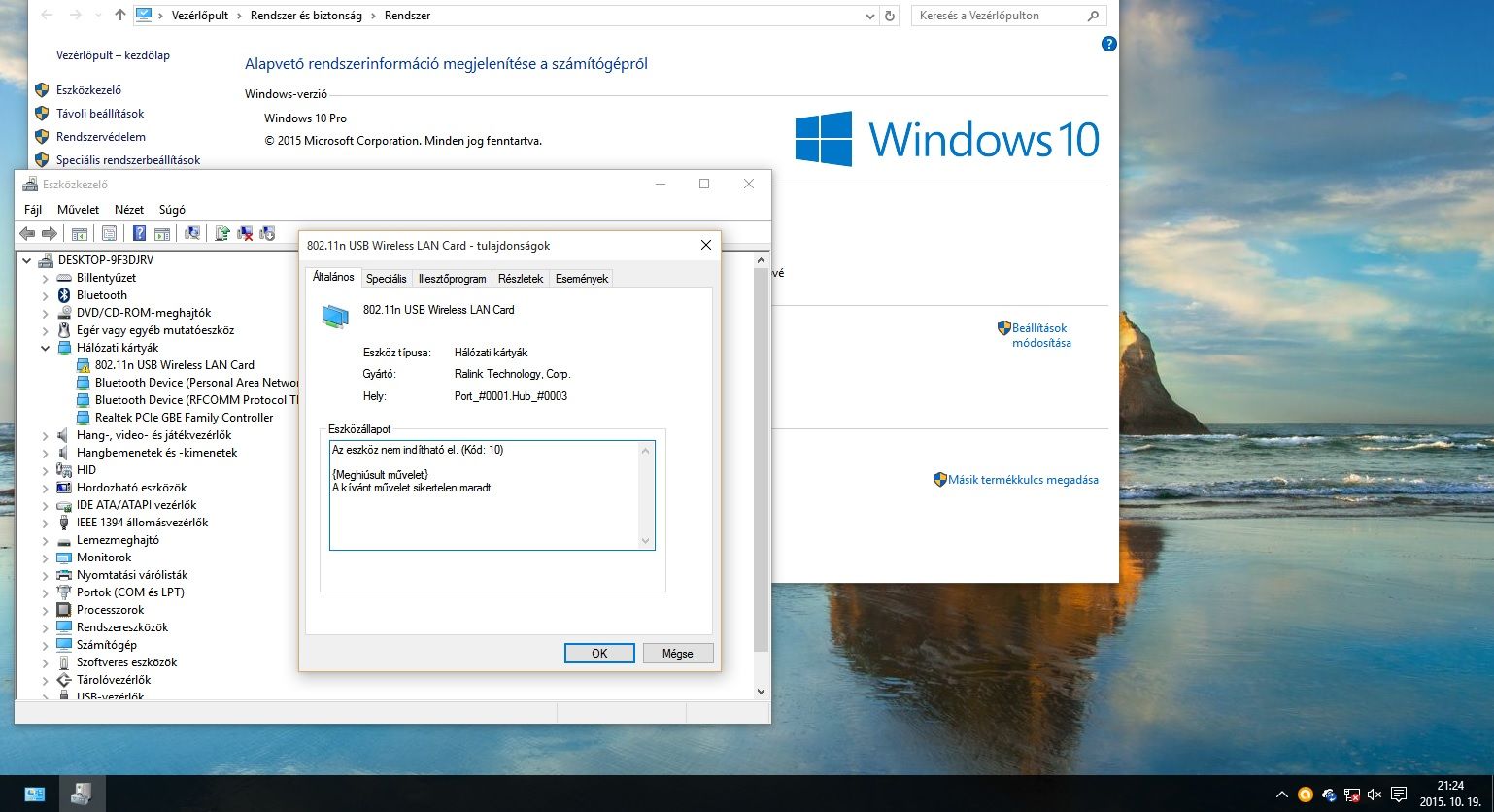The height and width of the screenshot is (812, 1494).
Task: Switch to the Illesztőprogram tab
Action: point(452,279)
